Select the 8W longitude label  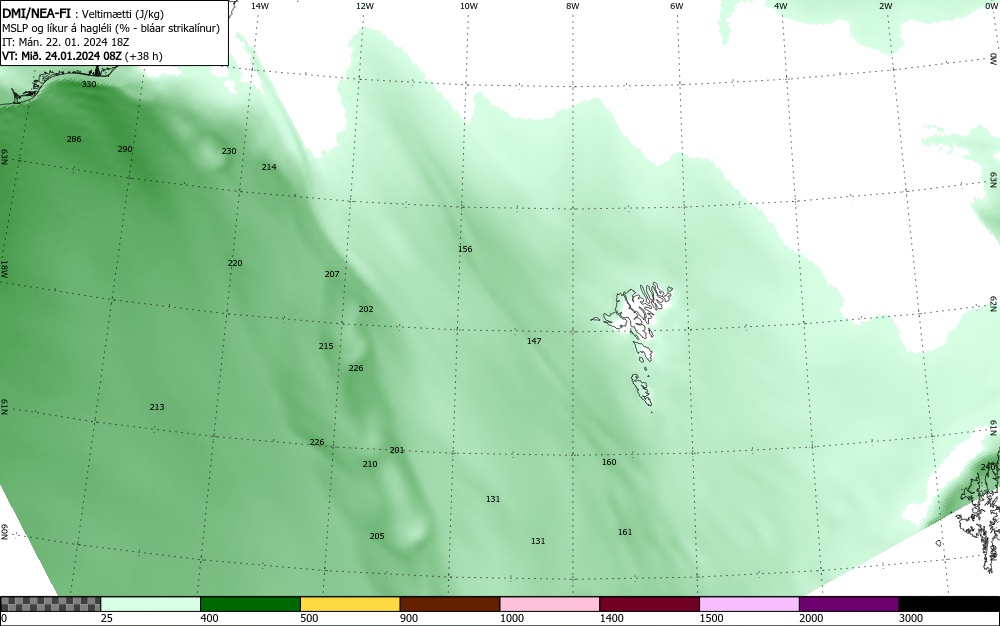pyautogui.click(x=573, y=6)
